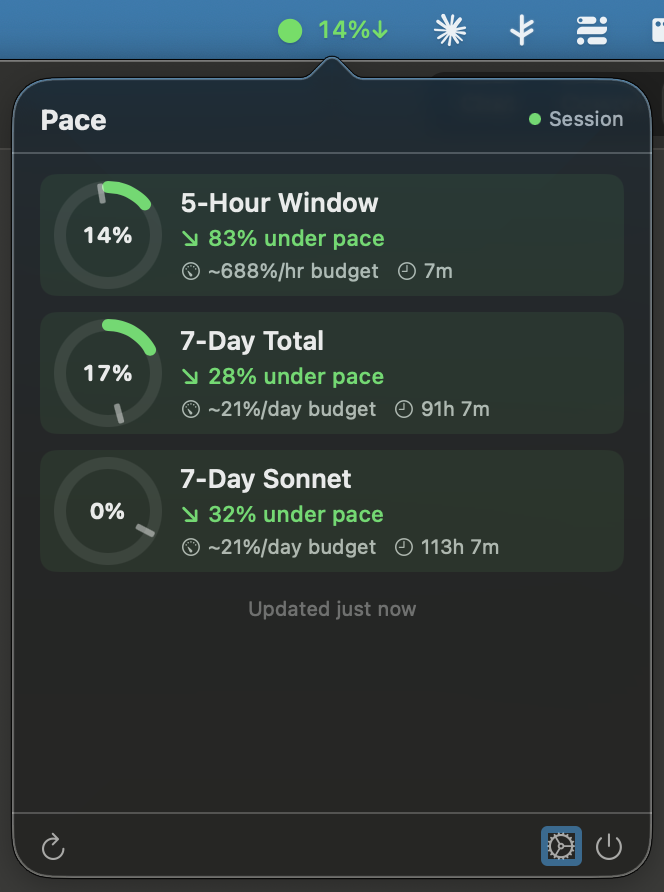Open the 14% pace menu bar item
This screenshot has height=892, width=664.
[343, 29]
